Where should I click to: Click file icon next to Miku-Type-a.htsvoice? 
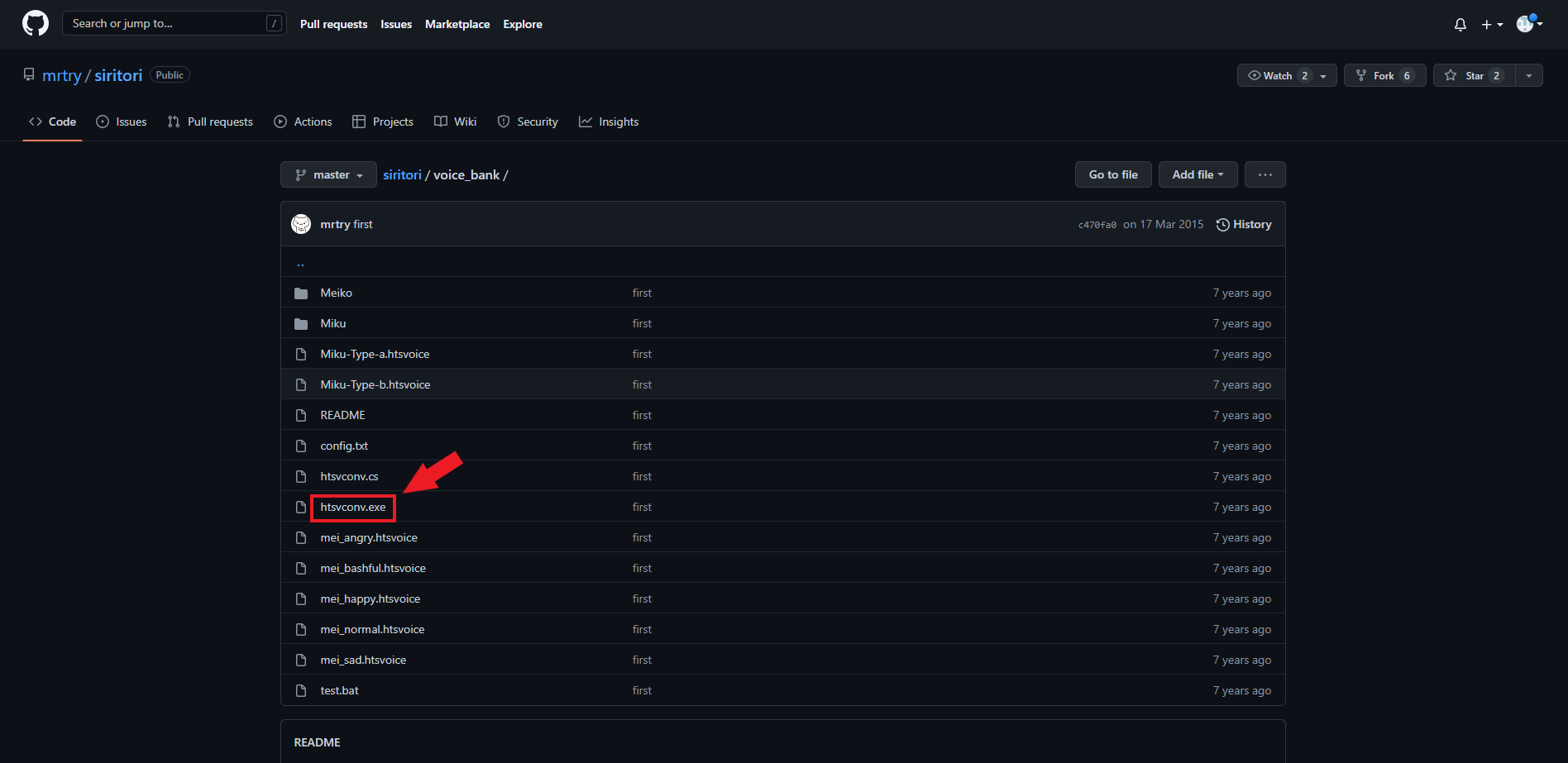pos(301,355)
